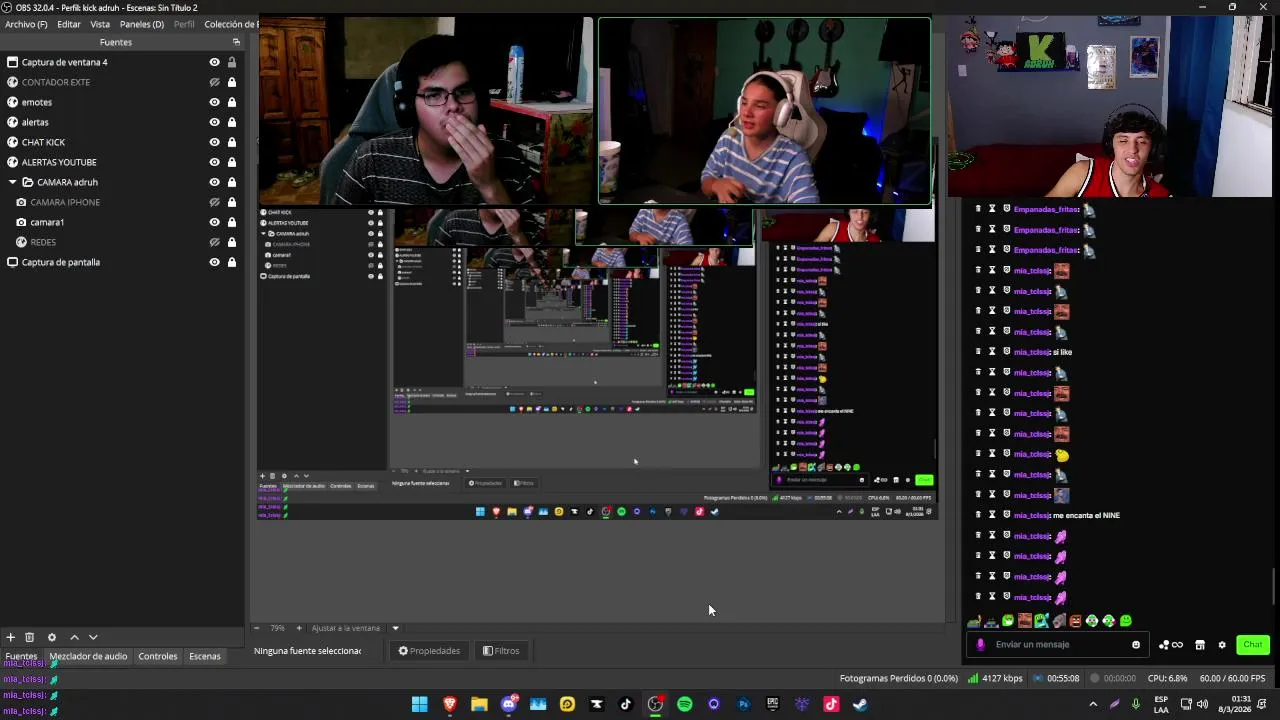The image size is (1280, 720).
Task: Click the Filtros button
Action: pos(501,651)
